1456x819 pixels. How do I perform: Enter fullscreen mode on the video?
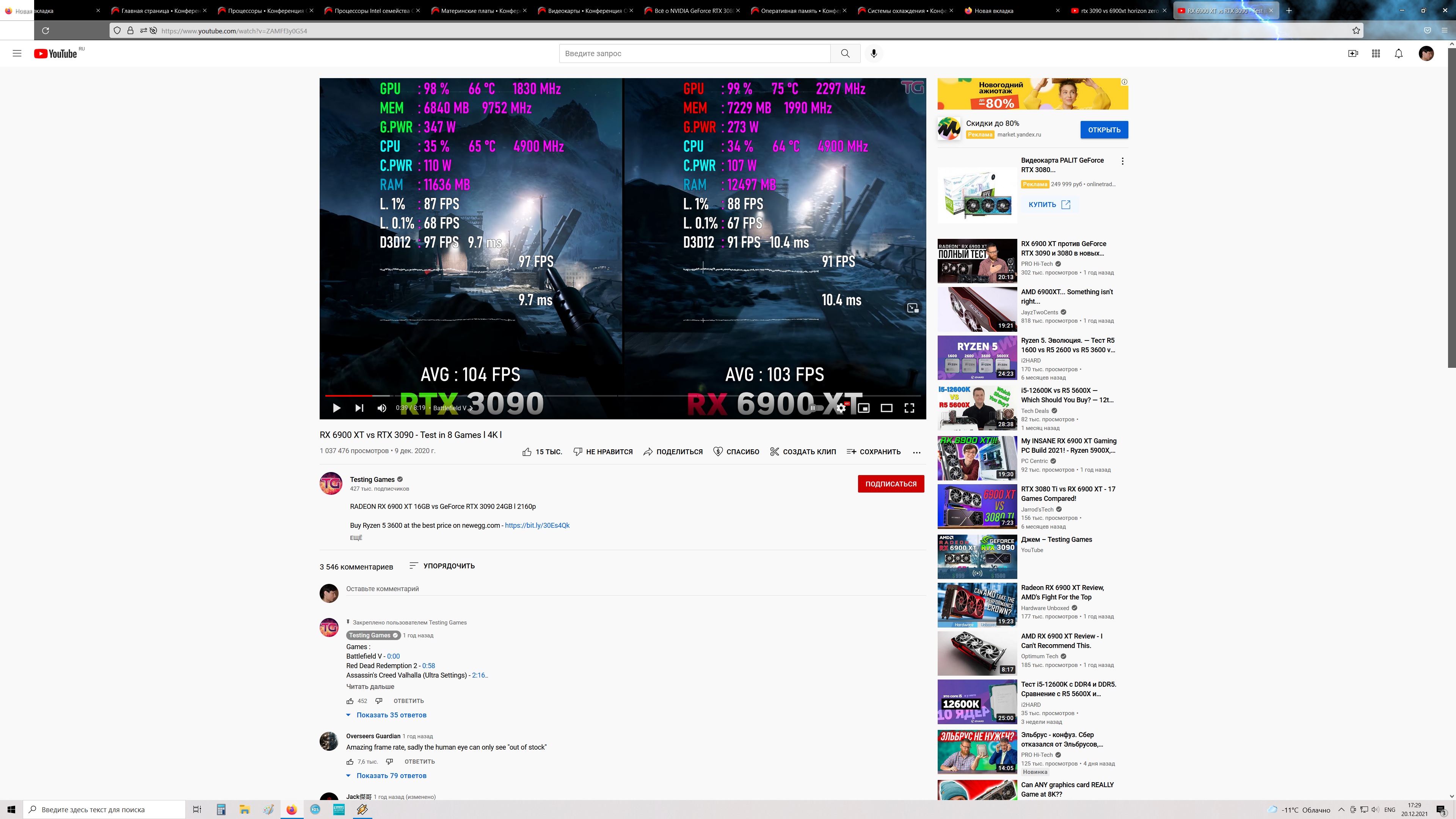(x=910, y=408)
